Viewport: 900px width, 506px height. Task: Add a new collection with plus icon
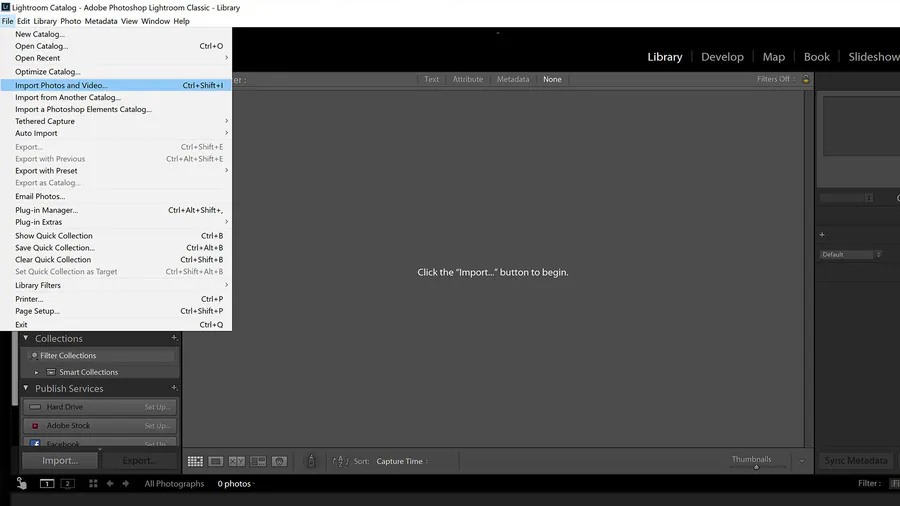click(x=174, y=338)
